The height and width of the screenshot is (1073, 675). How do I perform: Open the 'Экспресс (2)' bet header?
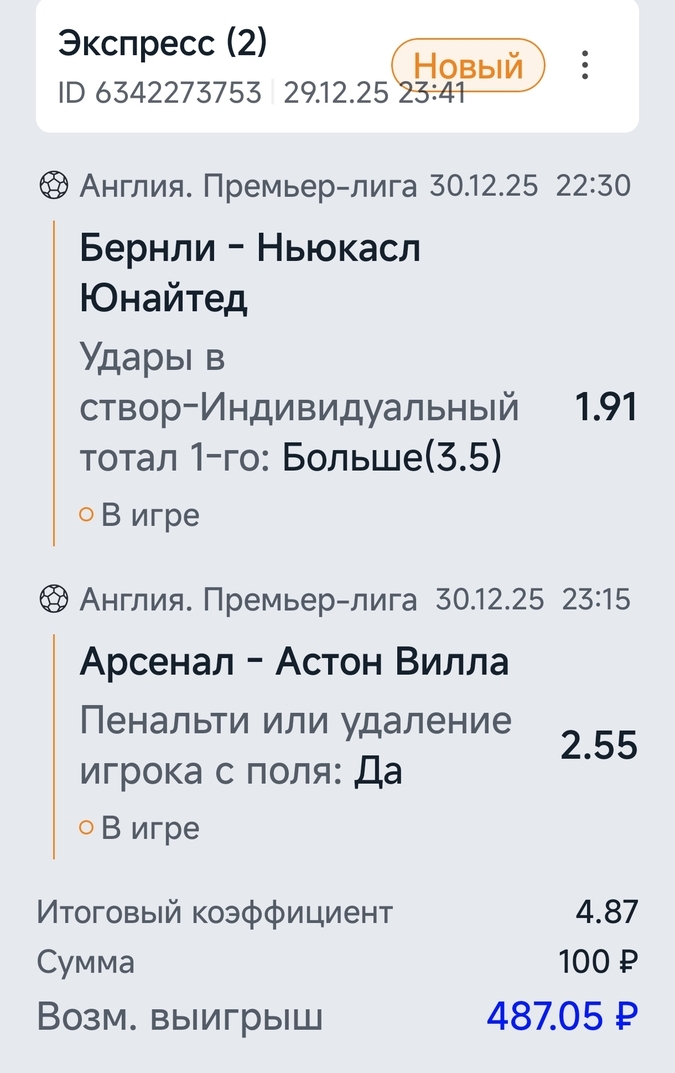(x=162, y=43)
